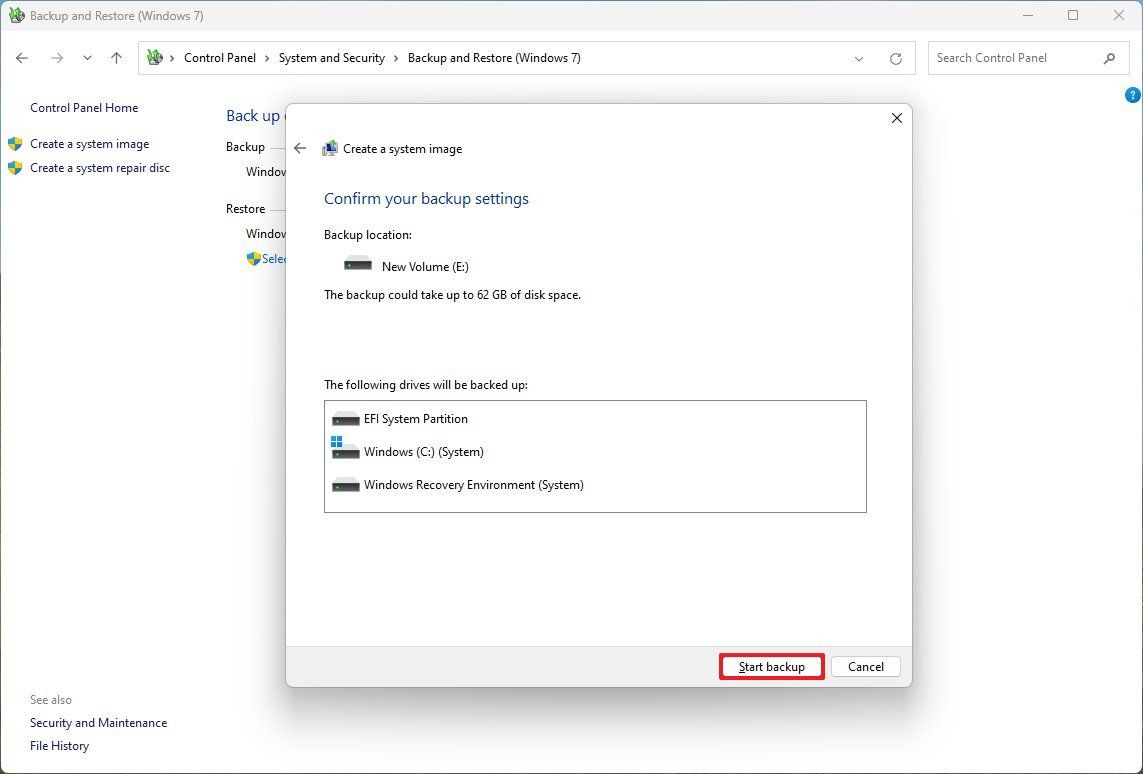Image resolution: width=1143 pixels, height=774 pixels.
Task: Click the search magnifier icon
Action: point(1110,58)
